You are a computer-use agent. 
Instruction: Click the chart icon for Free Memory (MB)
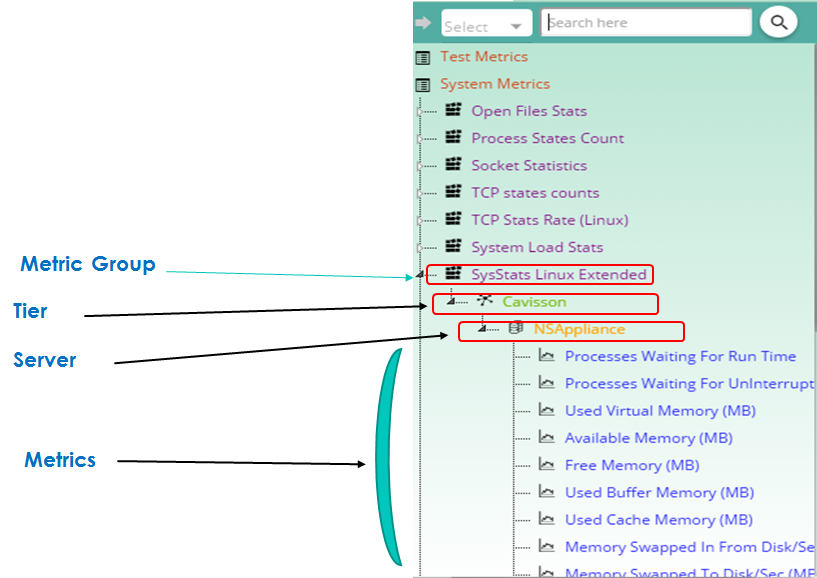coord(547,465)
